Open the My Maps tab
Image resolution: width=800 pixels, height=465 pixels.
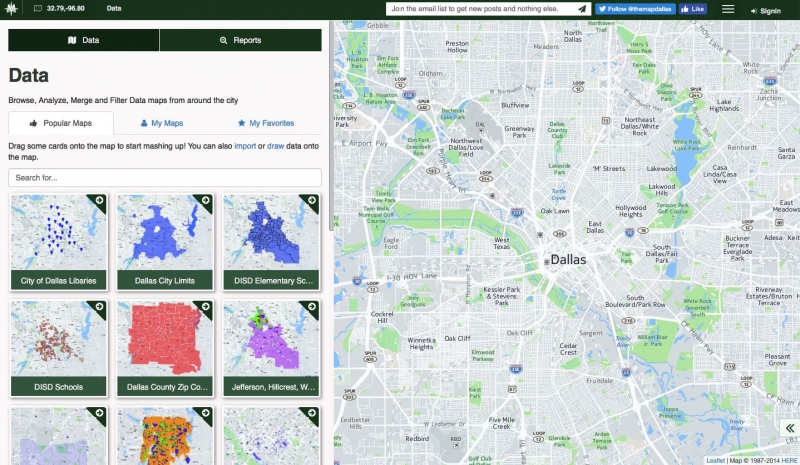coord(162,123)
